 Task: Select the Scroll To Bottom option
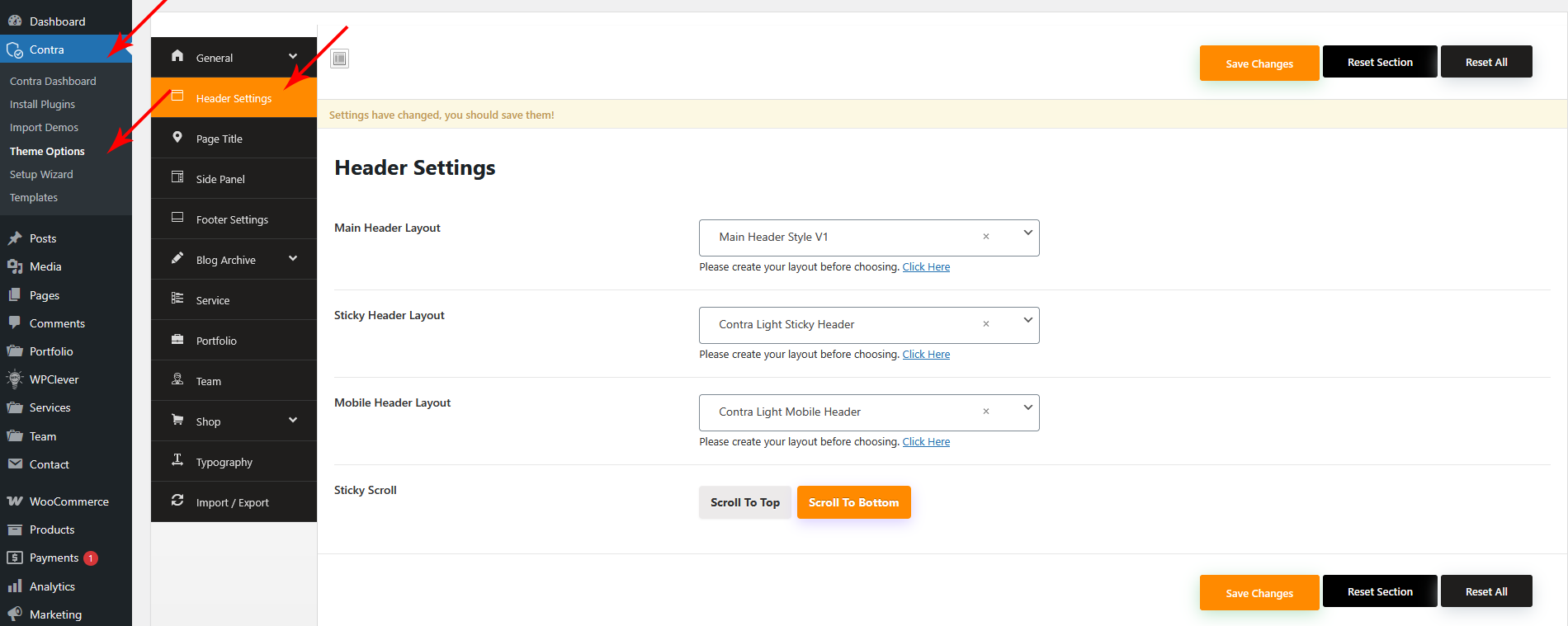coord(853,502)
